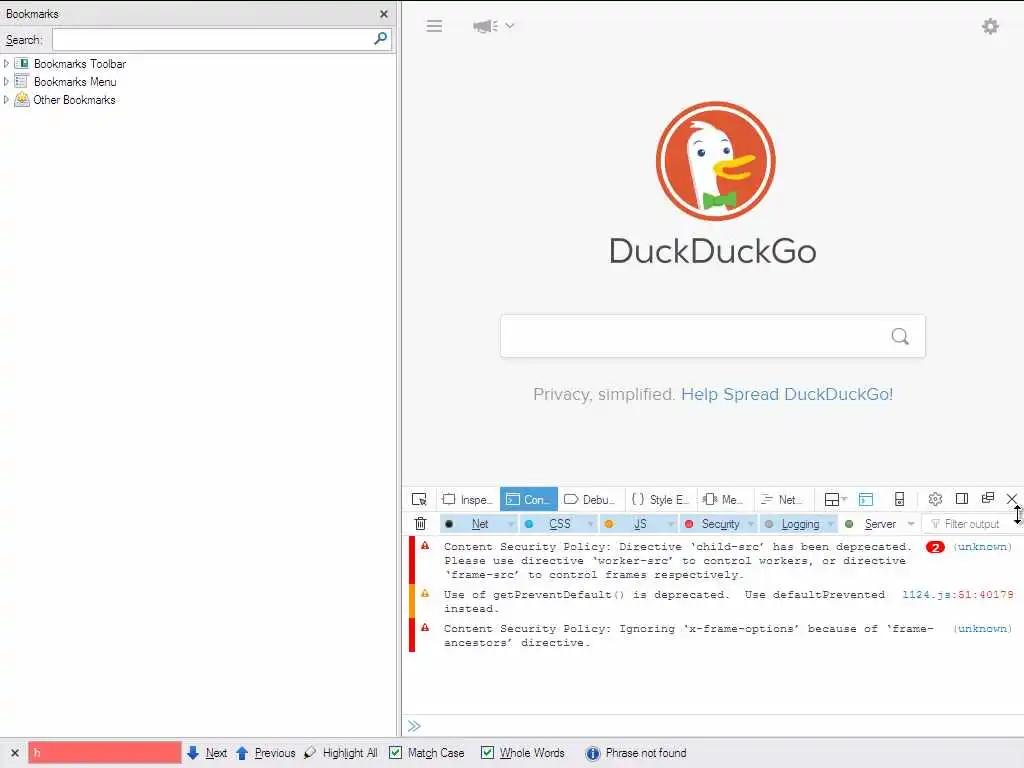Click warning icon of getPreventDefault message
This screenshot has height=768, width=1024.
425,594
